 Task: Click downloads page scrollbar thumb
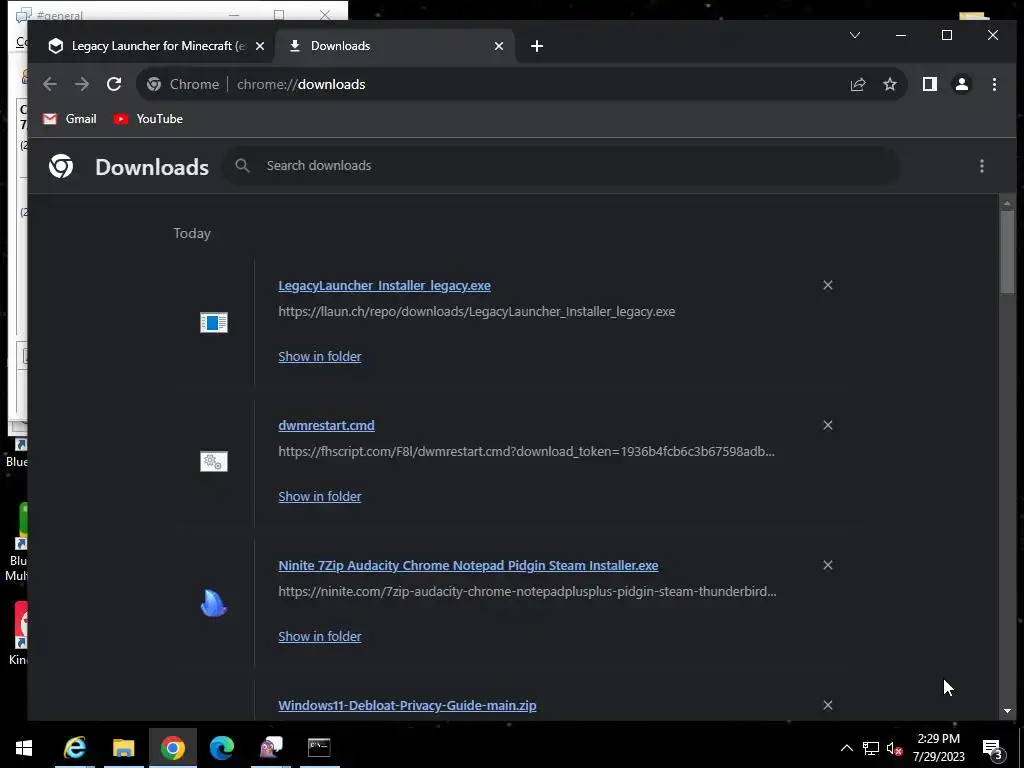click(x=1007, y=252)
